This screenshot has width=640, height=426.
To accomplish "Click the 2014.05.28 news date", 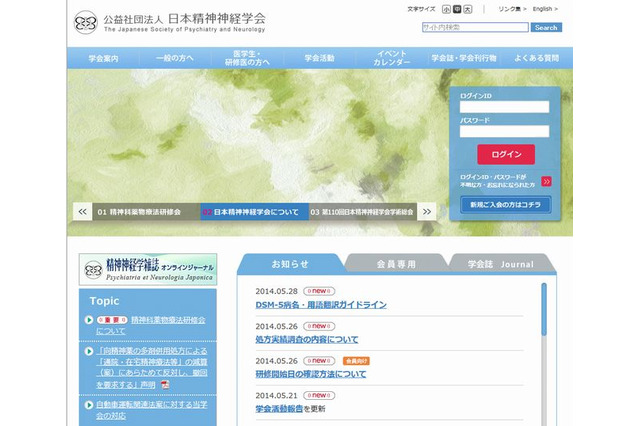I will [x=276, y=291].
